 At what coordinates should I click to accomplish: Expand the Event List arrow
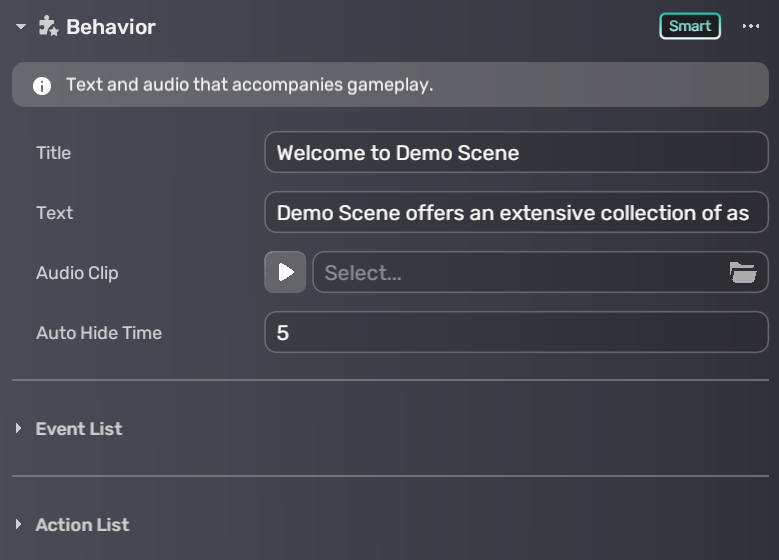click(19, 428)
